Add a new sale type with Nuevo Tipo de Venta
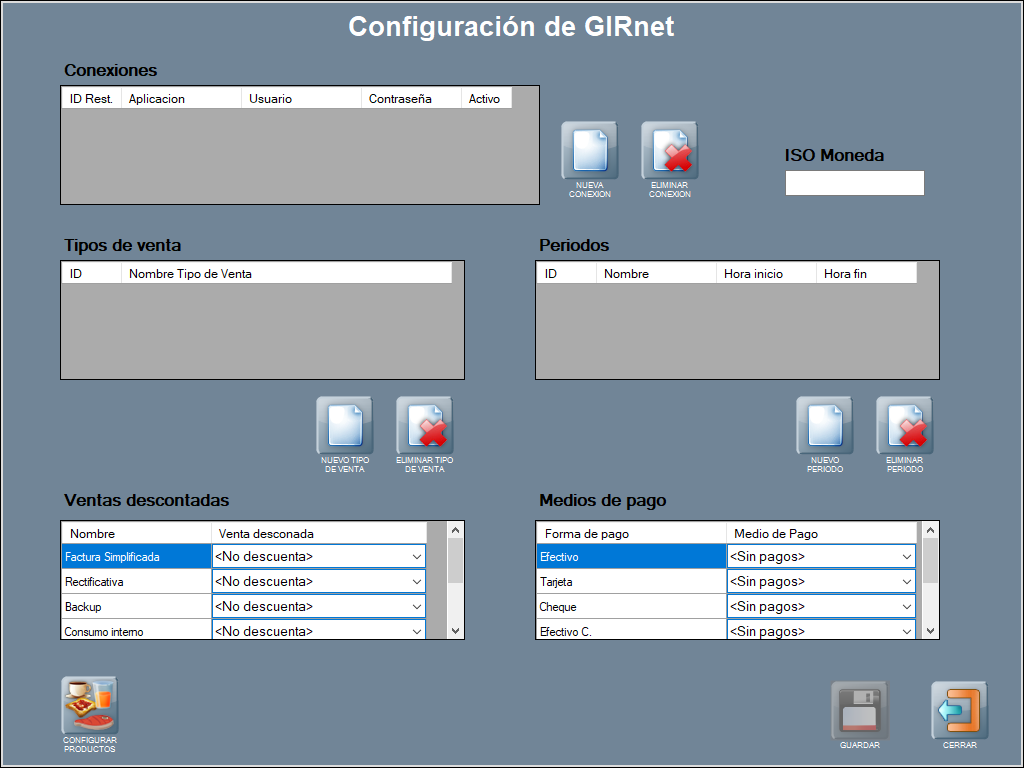1024x768 pixels. coord(344,426)
